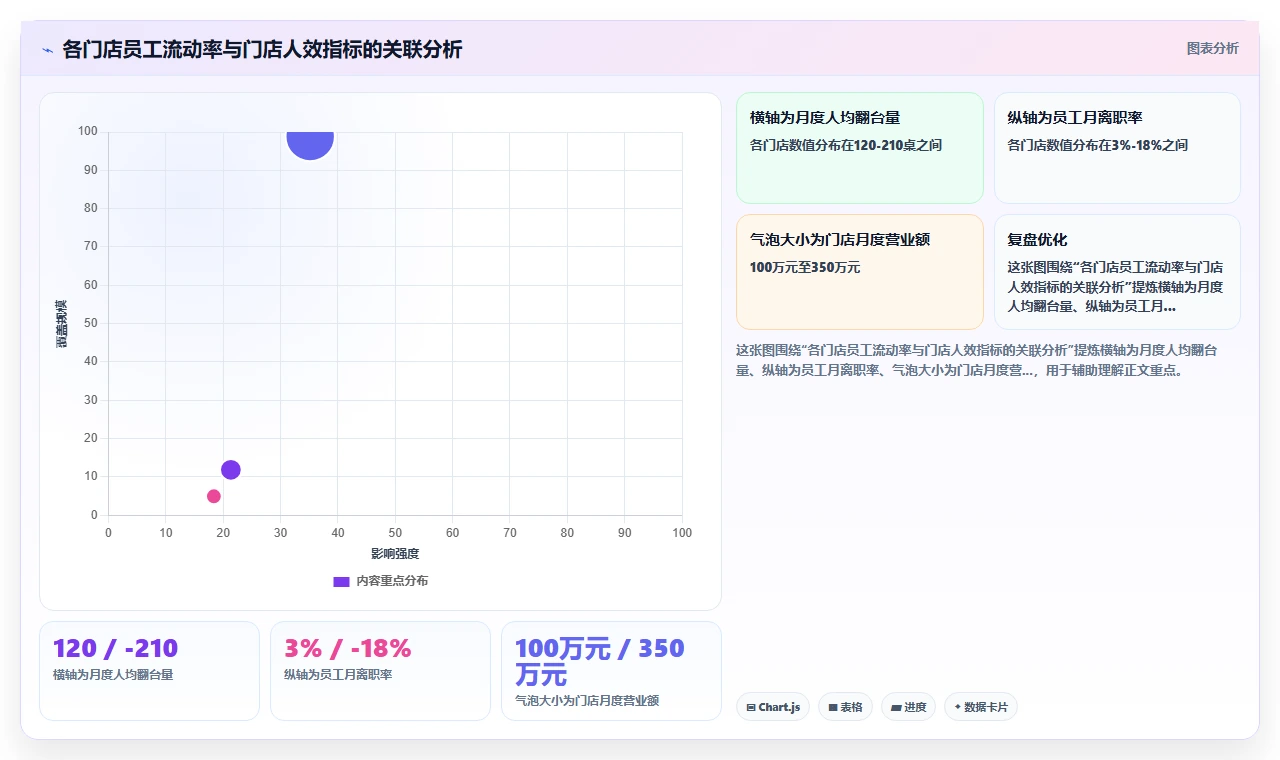Viewport: 1280px width, 760px height.
Task: Click the lightning icon beside the title
Action: pyautogui.click(x=48, y=50)
